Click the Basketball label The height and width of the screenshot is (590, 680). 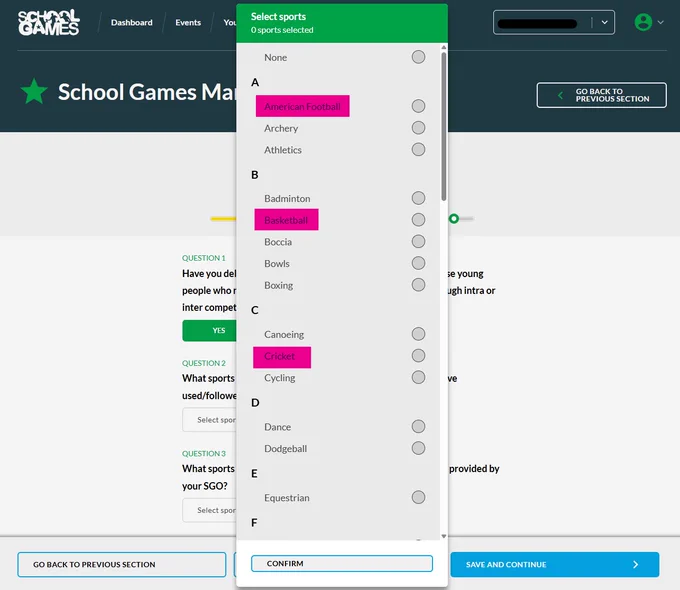[x=286, y=220]
